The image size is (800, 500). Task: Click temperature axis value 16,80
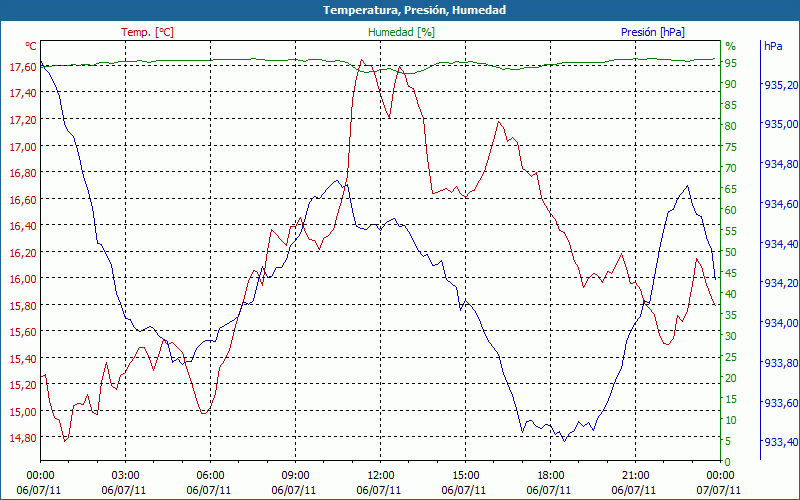(22, 173)
